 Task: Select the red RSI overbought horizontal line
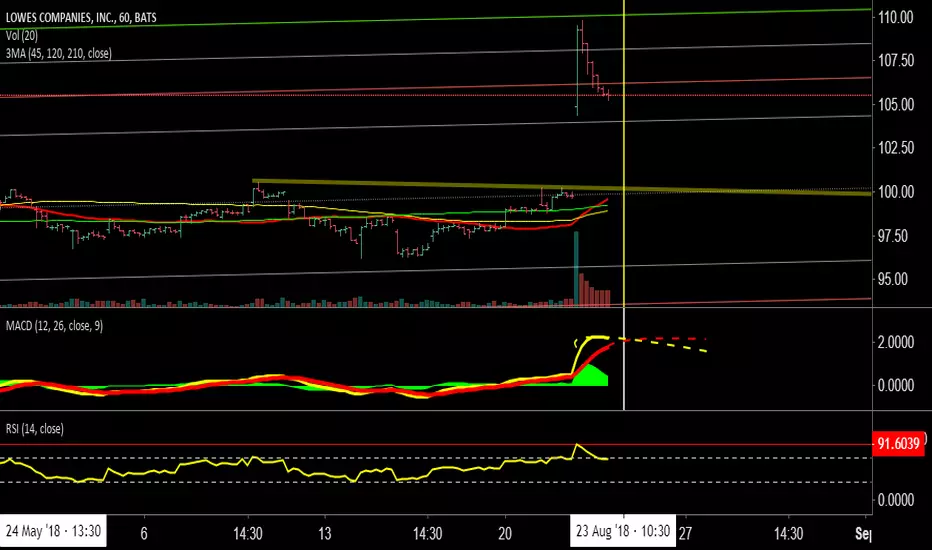[436, 444]
